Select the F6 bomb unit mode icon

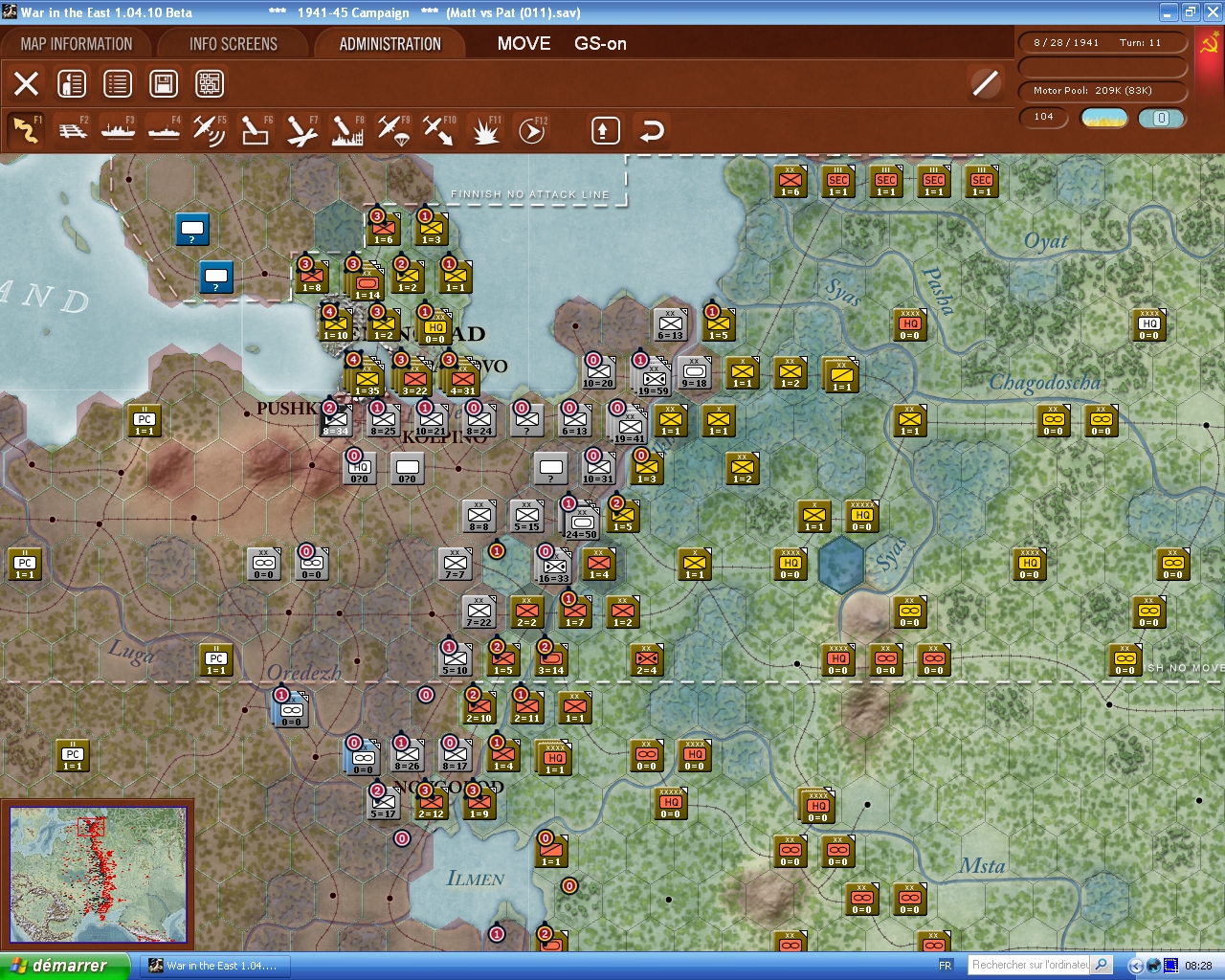click(x=256, y=130)
